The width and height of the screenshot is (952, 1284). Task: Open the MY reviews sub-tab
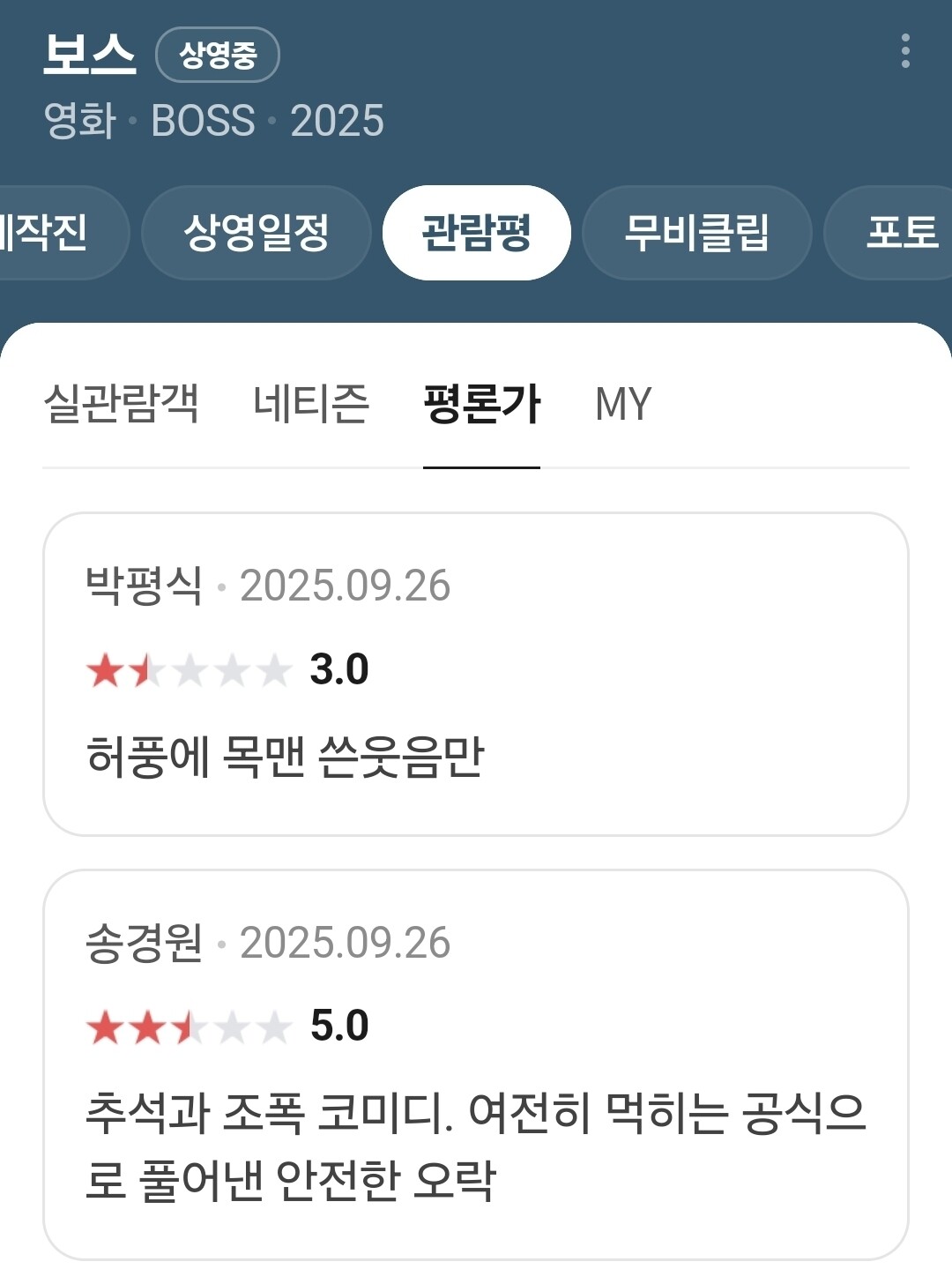(622, 404)
